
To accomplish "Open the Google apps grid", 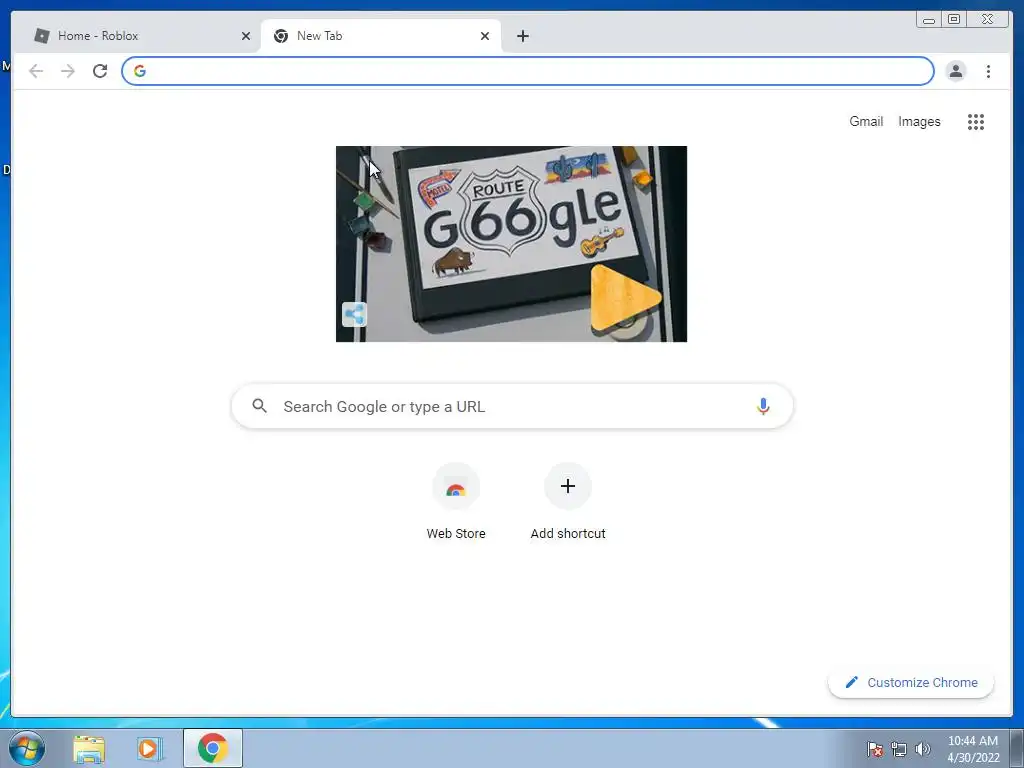I will point(976,121).
